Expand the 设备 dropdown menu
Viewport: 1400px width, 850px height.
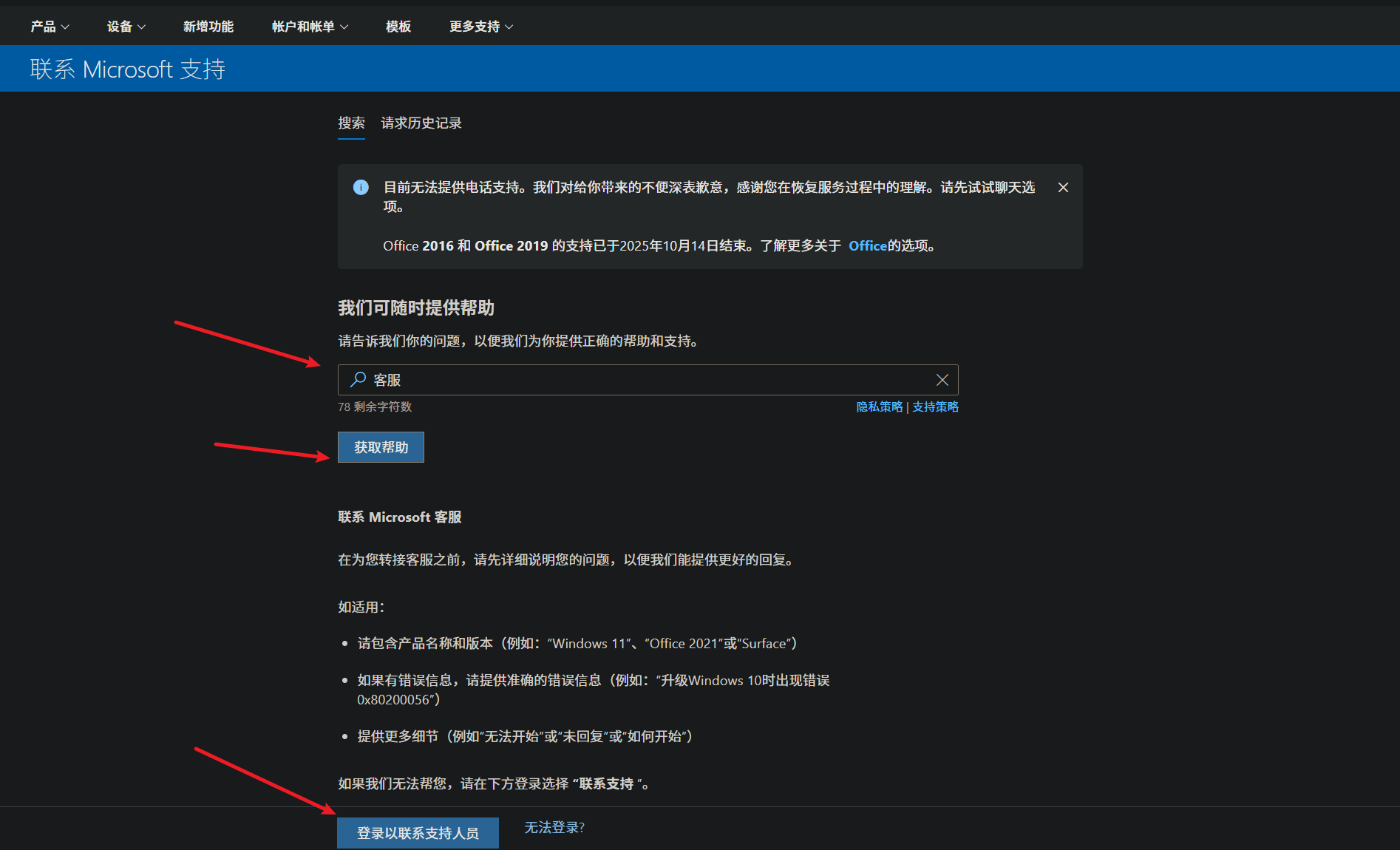click(125, 26)
